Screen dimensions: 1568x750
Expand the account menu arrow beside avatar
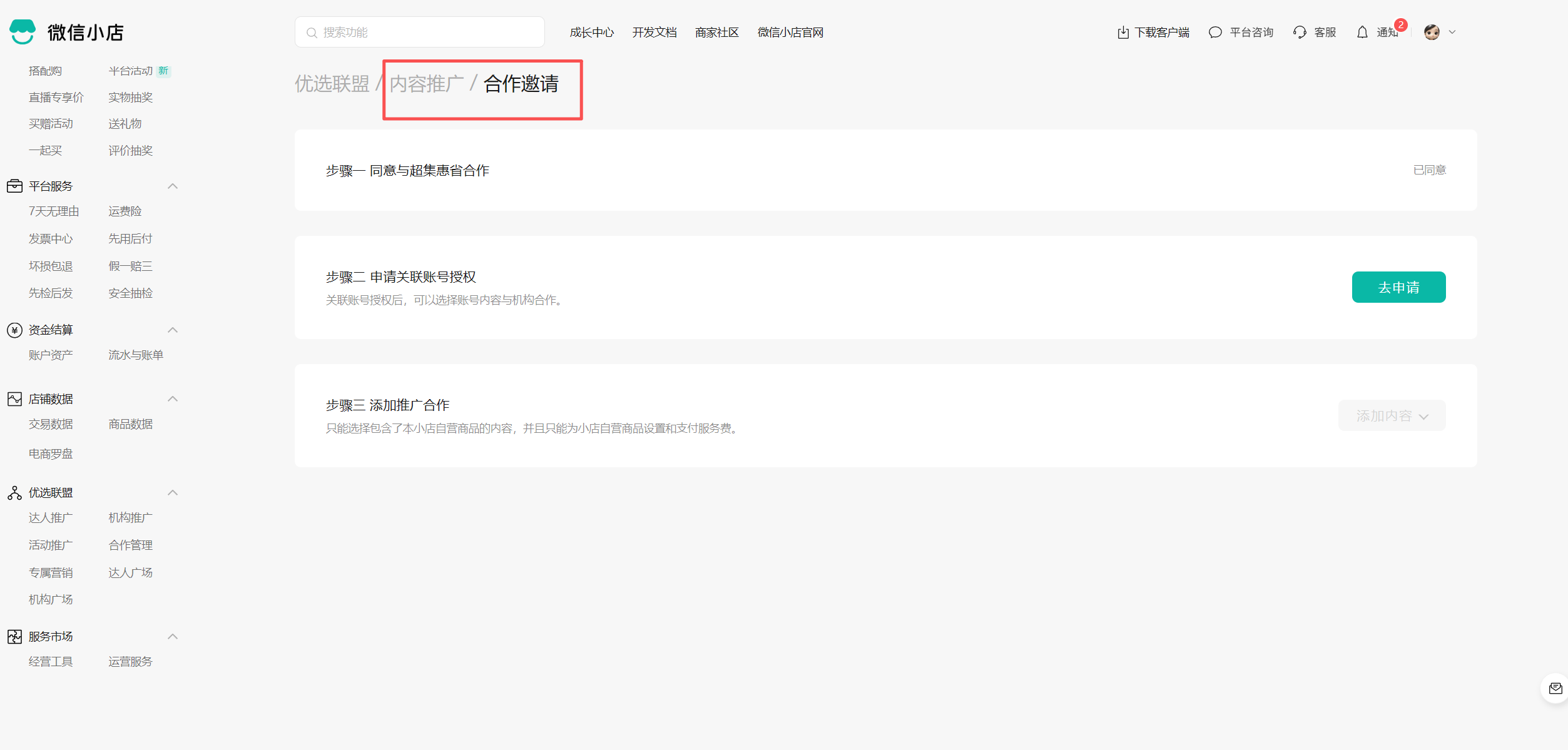click(x=1452, y=33)
